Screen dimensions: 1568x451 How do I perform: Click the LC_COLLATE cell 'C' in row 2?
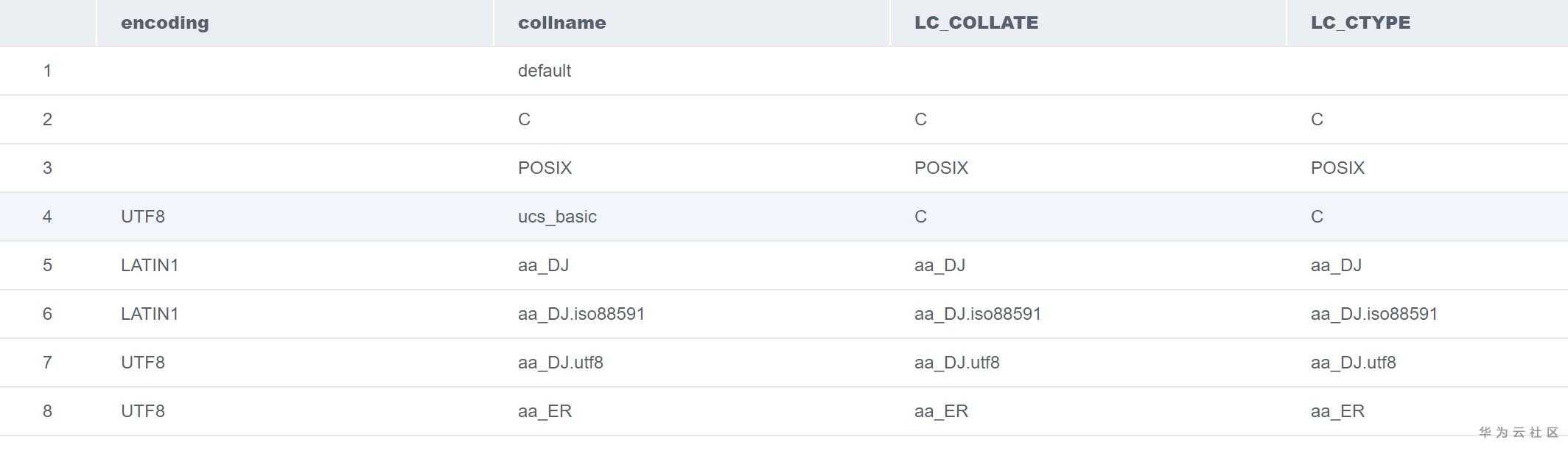click(920, 119)
